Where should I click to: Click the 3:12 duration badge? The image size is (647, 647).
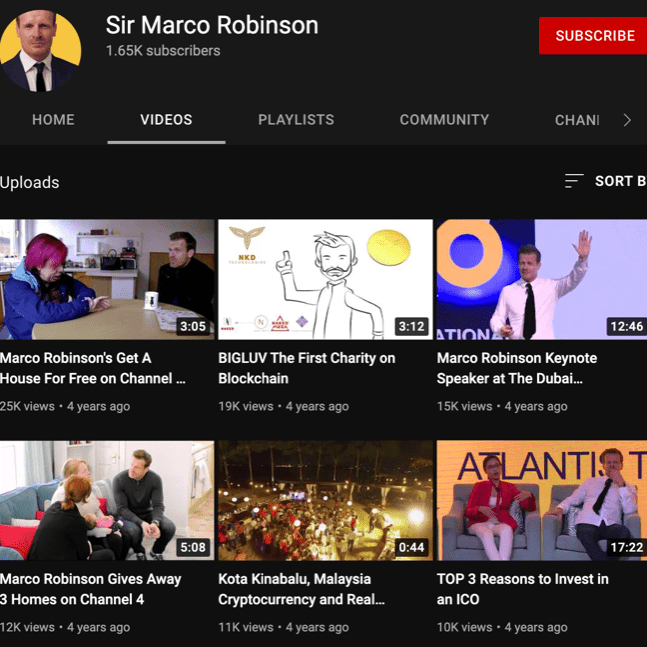coord(411,326)
